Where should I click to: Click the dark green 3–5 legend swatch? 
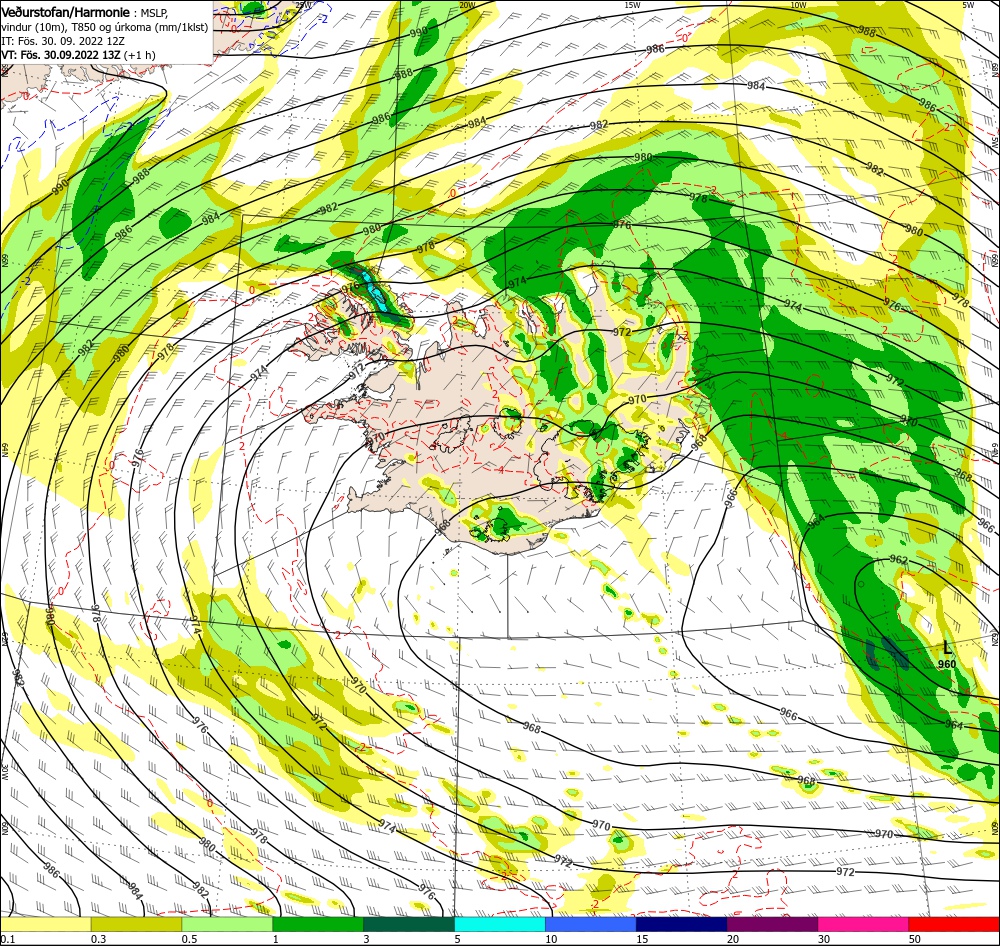[409, 924]
